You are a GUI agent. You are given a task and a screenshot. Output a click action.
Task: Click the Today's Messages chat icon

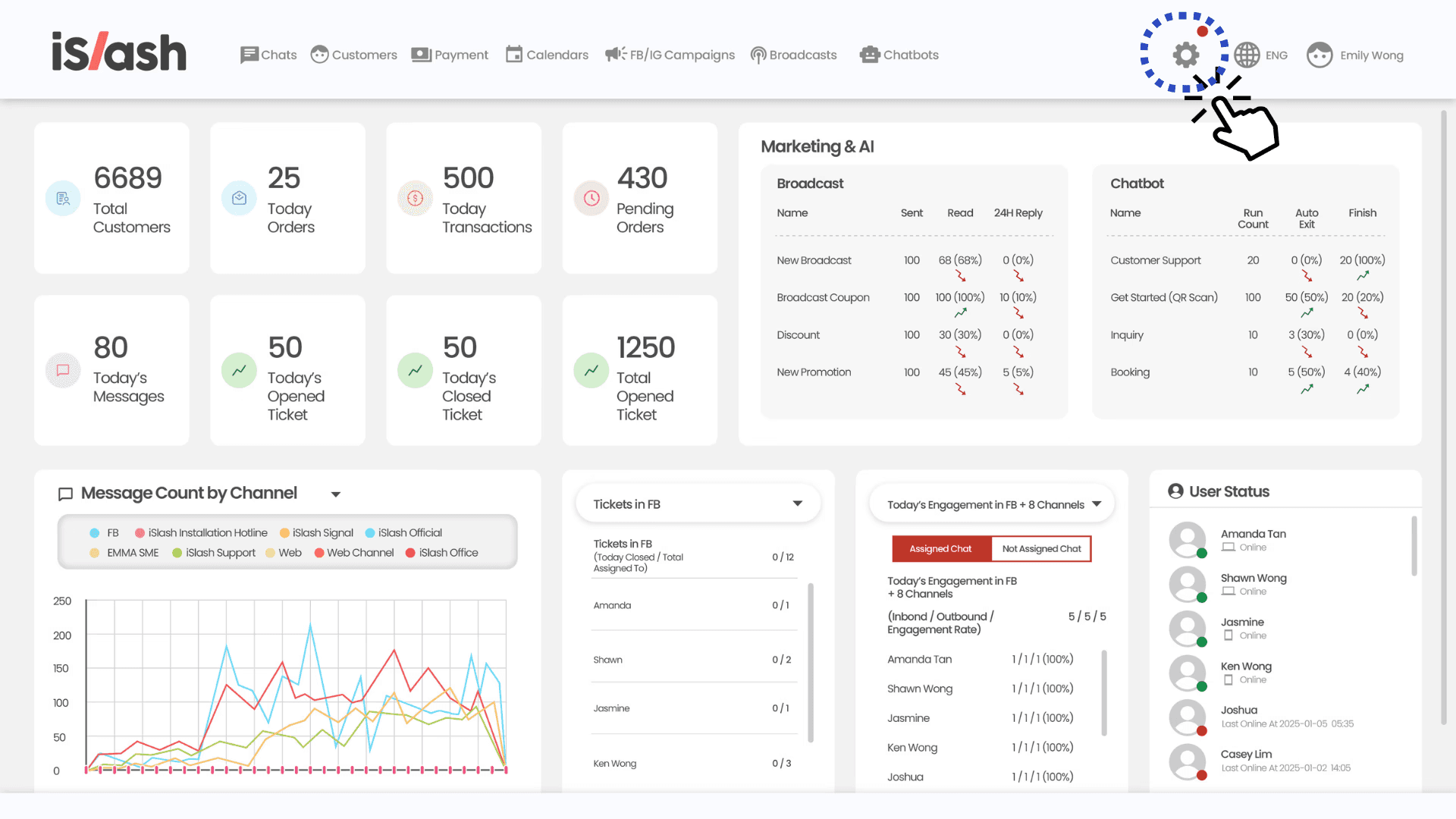[63, 370]
